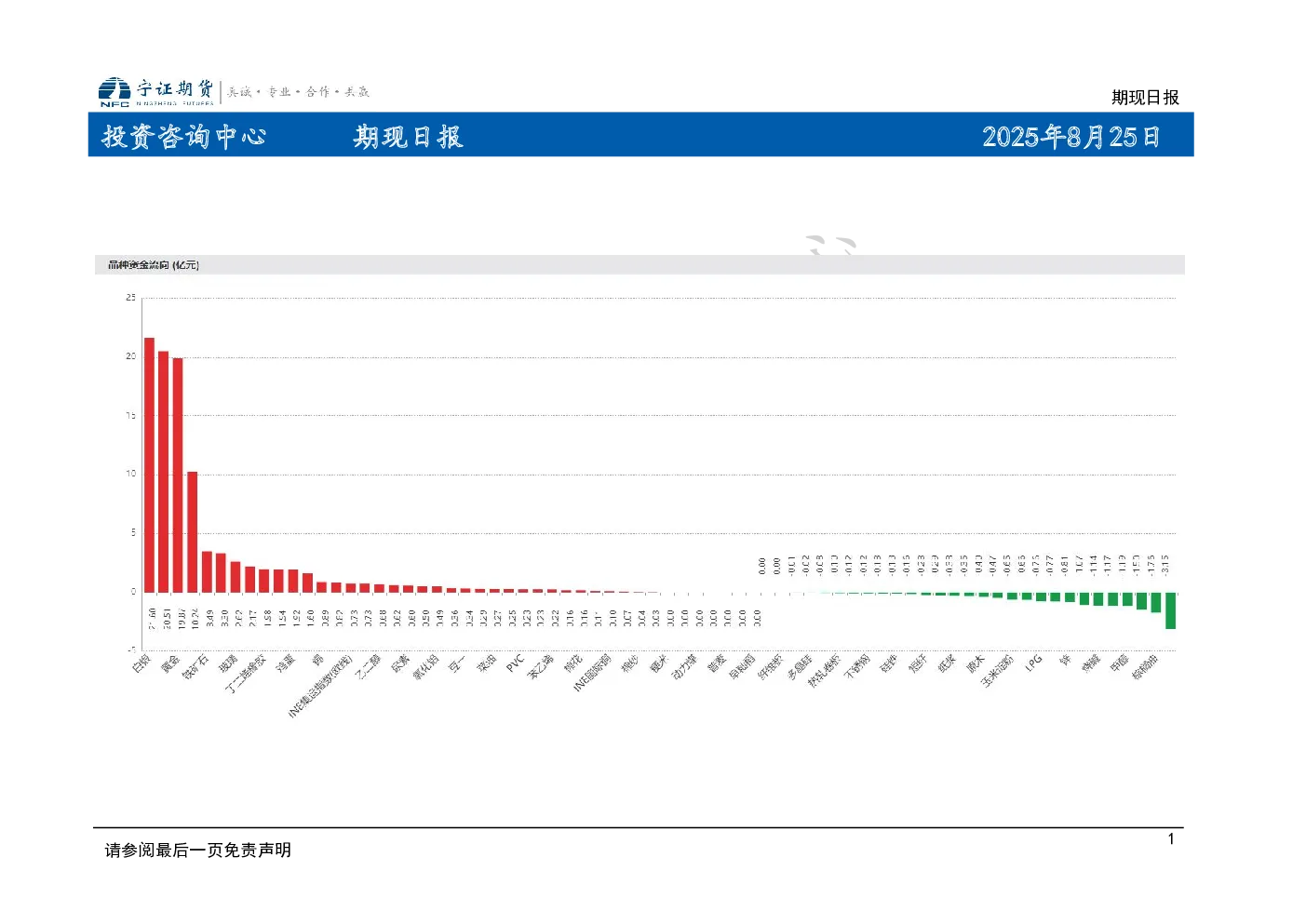Click the red bar valued 19.87
This screenshot has height=924, width=1306.
click(x=178, y=475)
